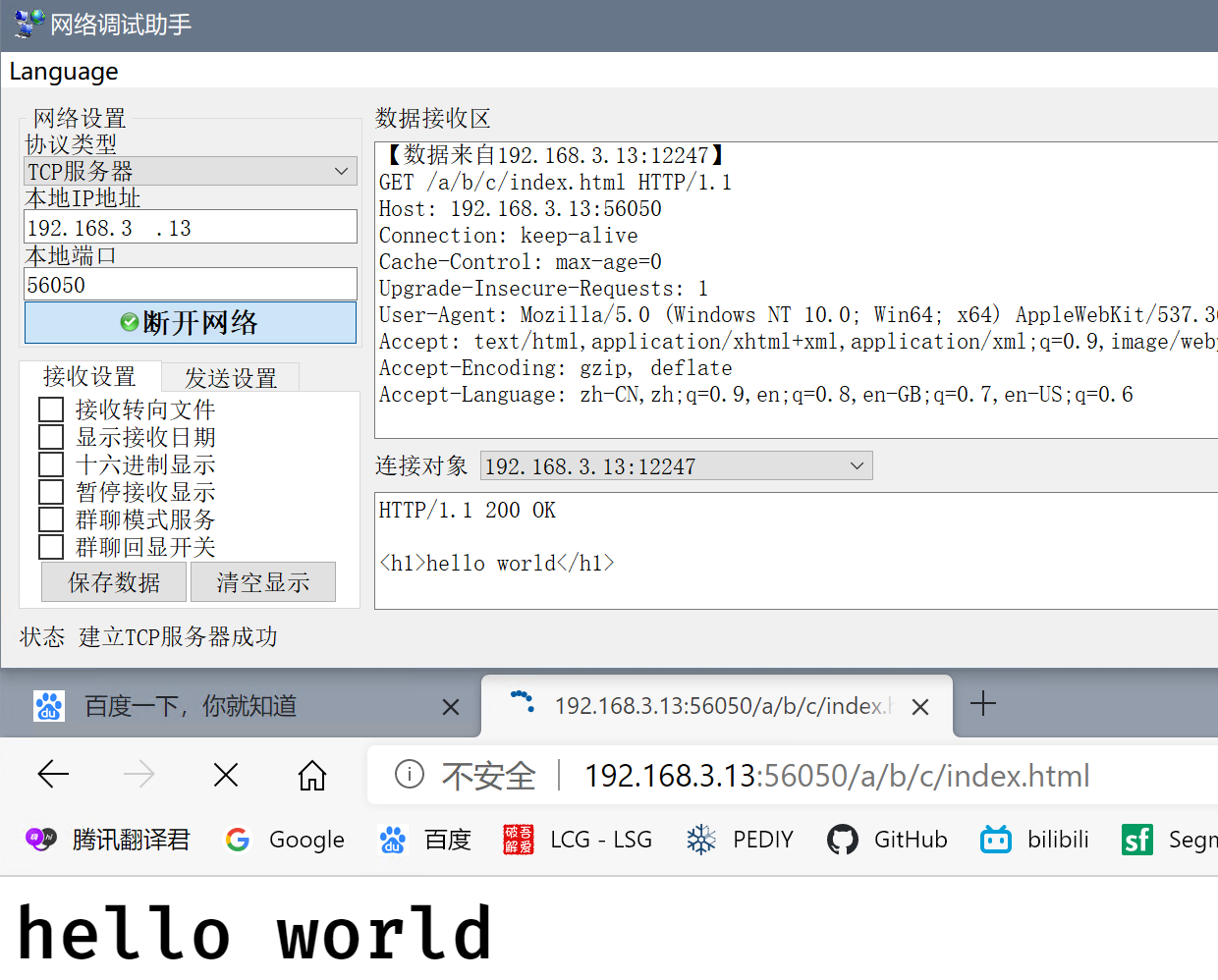Open the bilibili bookmark
The width and height of the screenshot is (1218, 980).
1035,840
